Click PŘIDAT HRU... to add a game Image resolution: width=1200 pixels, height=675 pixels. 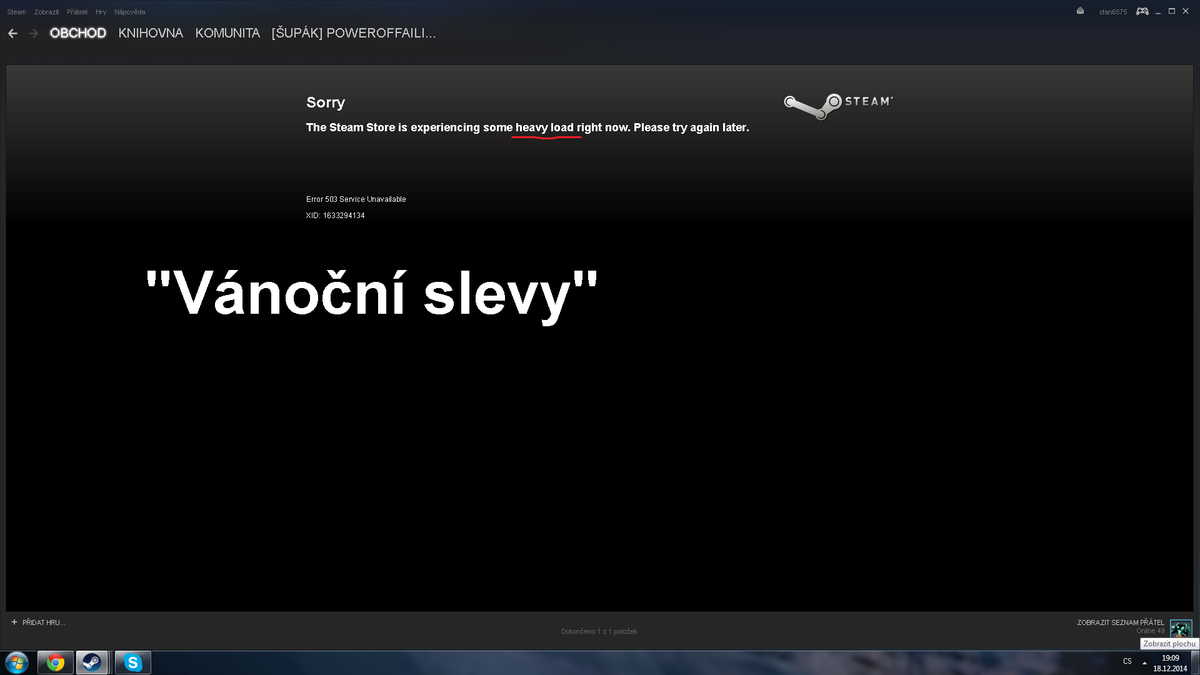click(x=38, y=621)
